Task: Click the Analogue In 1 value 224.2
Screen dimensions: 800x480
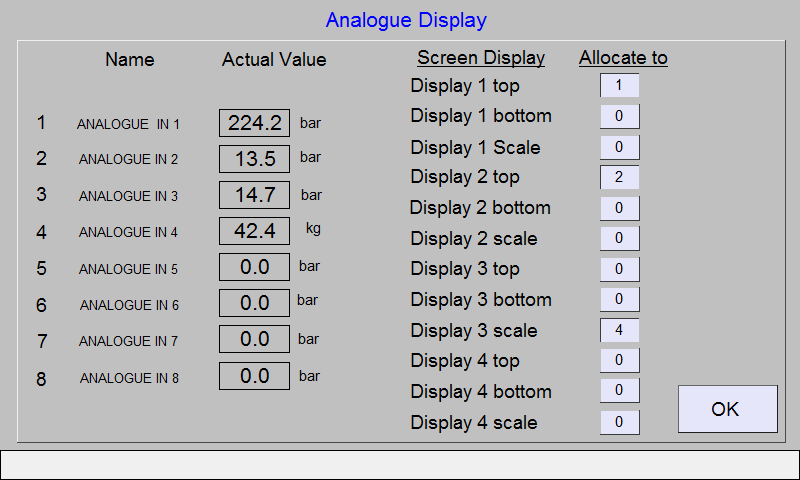Action: click(255, 123)
